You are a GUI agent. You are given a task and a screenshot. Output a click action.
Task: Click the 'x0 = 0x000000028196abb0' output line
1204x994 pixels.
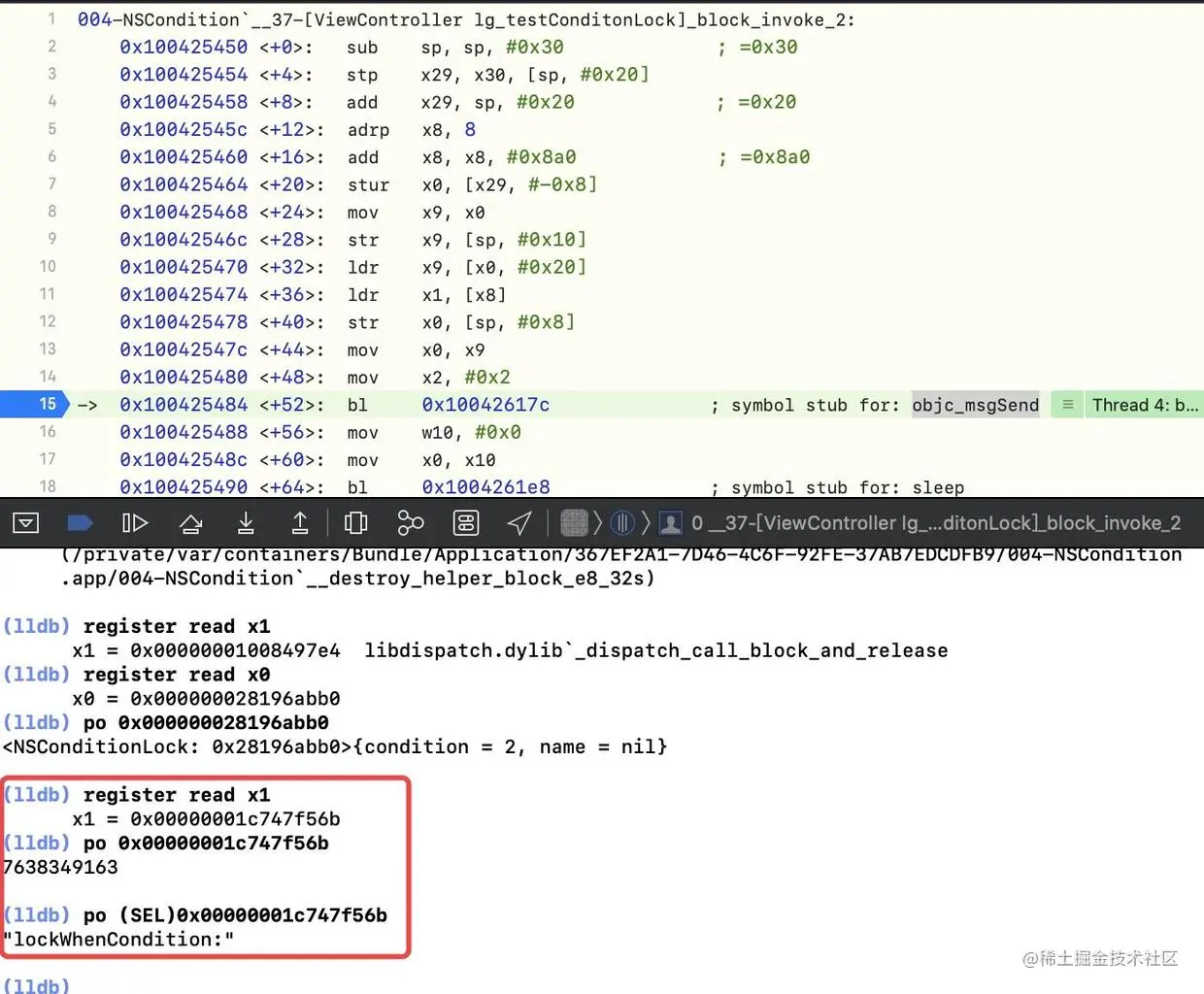206,698
